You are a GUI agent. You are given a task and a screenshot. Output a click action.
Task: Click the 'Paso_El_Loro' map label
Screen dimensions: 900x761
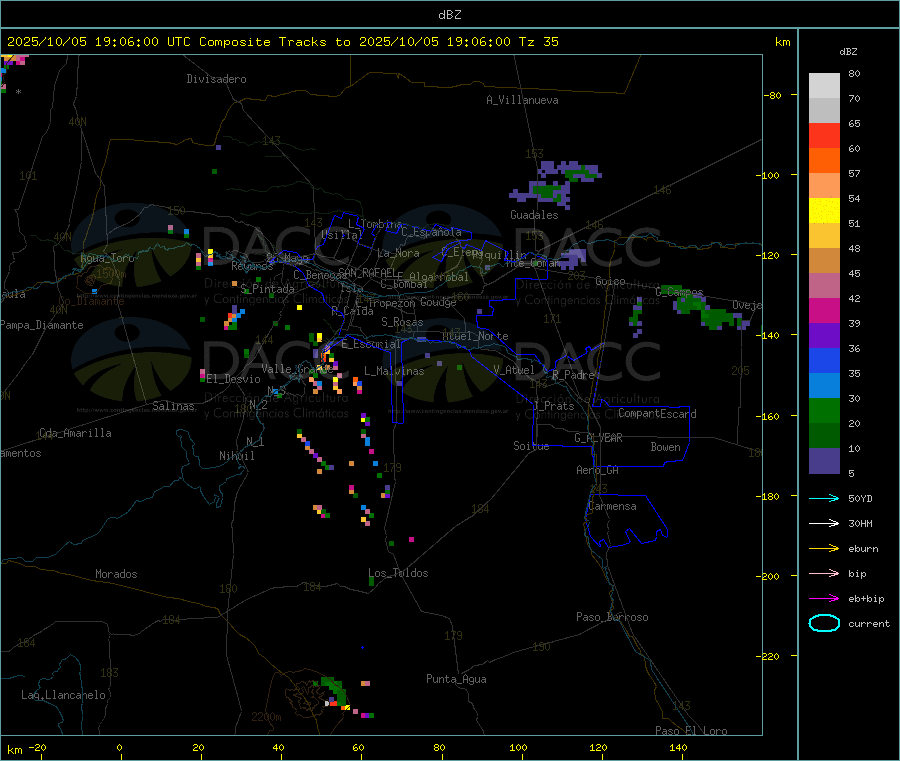click(691, 731)
